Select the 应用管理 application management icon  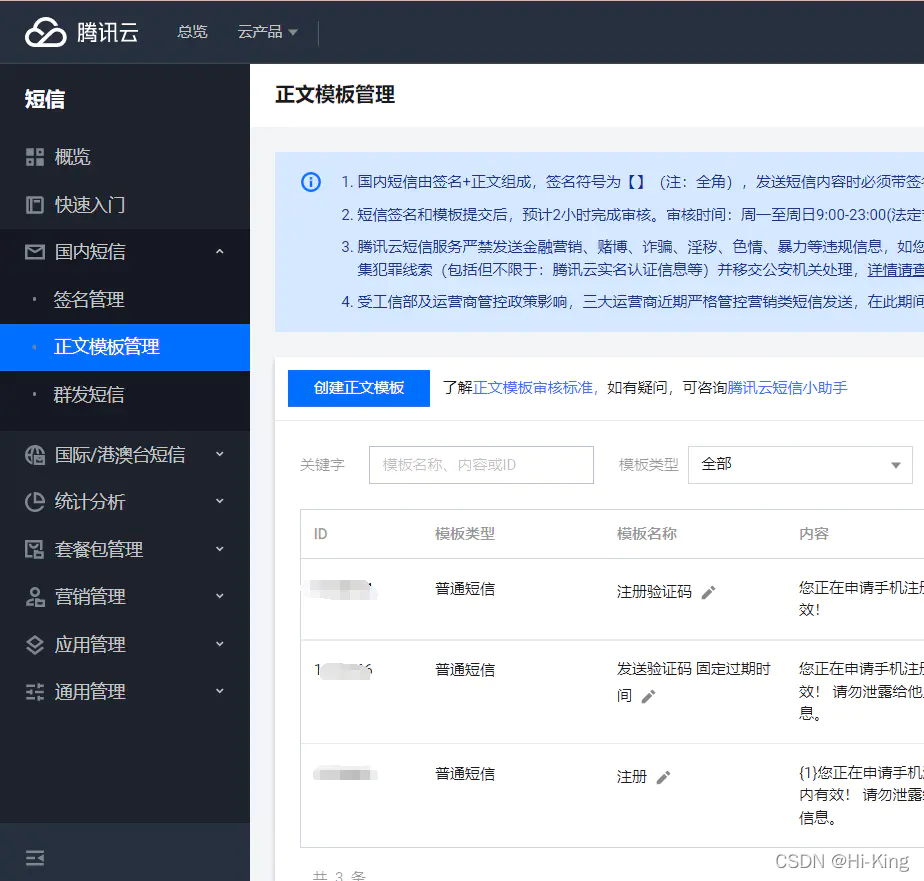tap(34, 644)
